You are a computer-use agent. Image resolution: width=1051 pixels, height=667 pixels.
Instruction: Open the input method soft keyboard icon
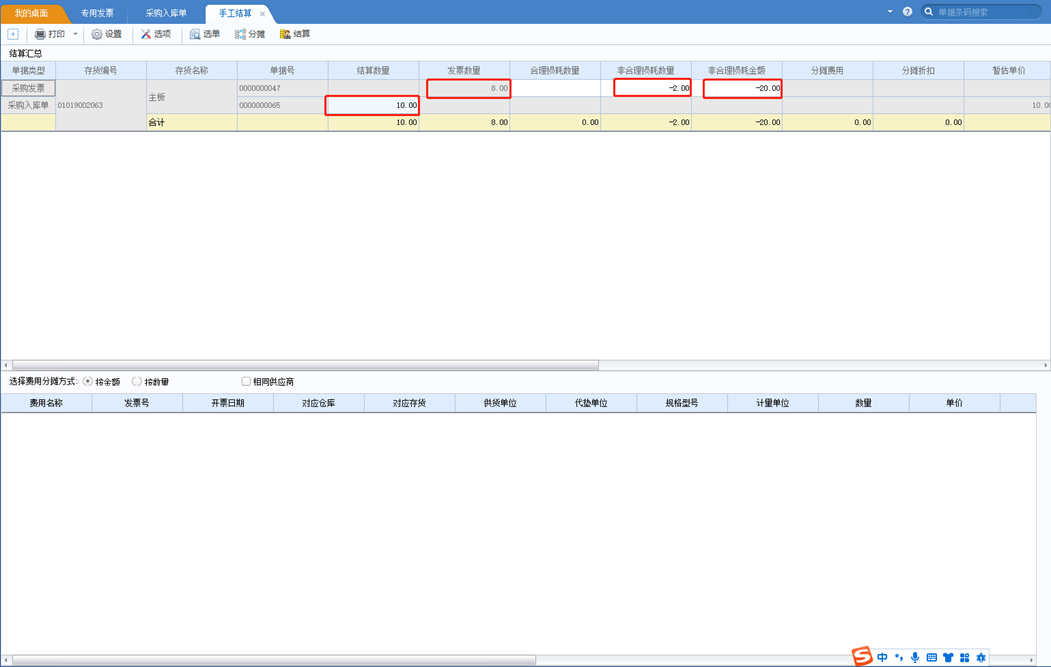[932, 658]
